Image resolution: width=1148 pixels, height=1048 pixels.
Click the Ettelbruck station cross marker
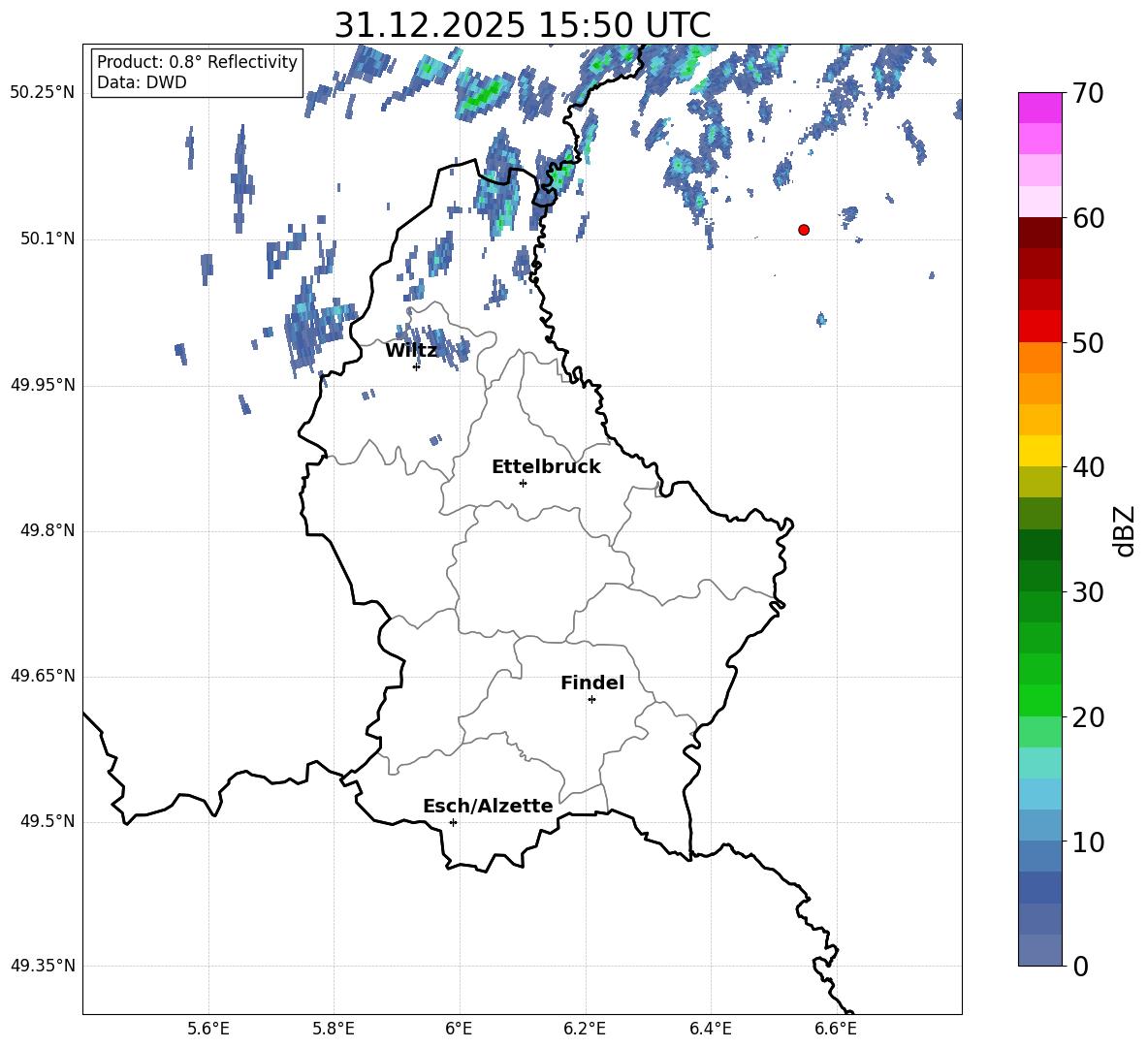tap(523, 483)
